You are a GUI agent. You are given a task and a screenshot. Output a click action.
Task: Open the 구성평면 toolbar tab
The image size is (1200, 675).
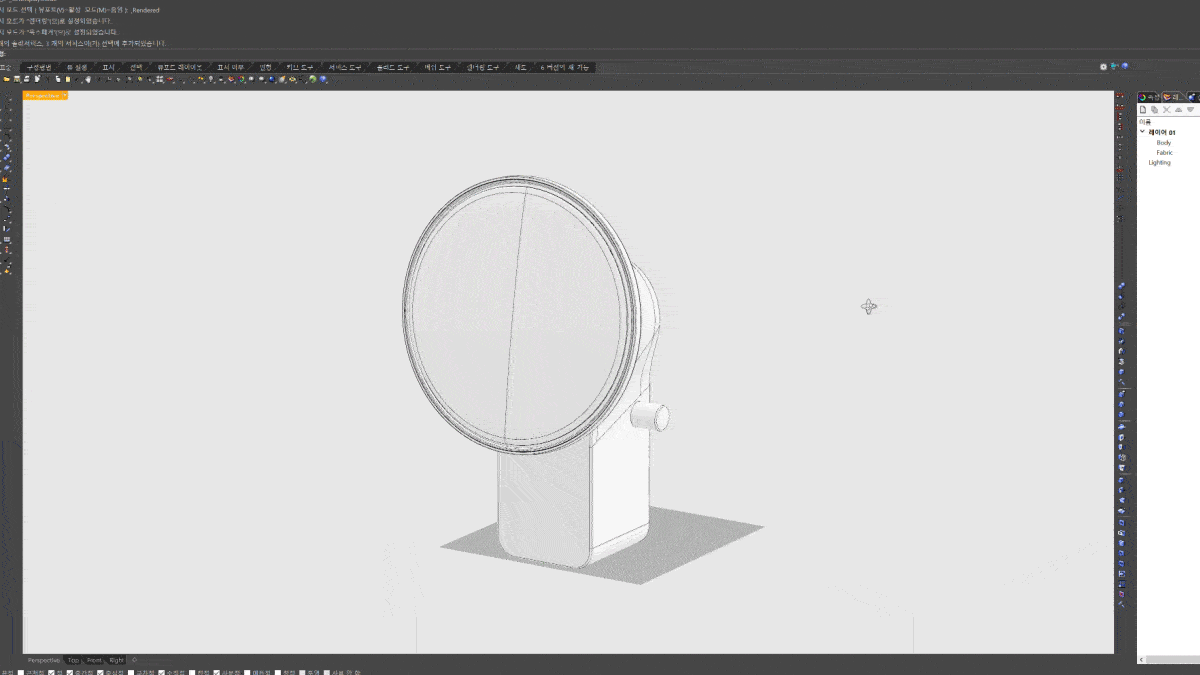[x=39, y=67]
